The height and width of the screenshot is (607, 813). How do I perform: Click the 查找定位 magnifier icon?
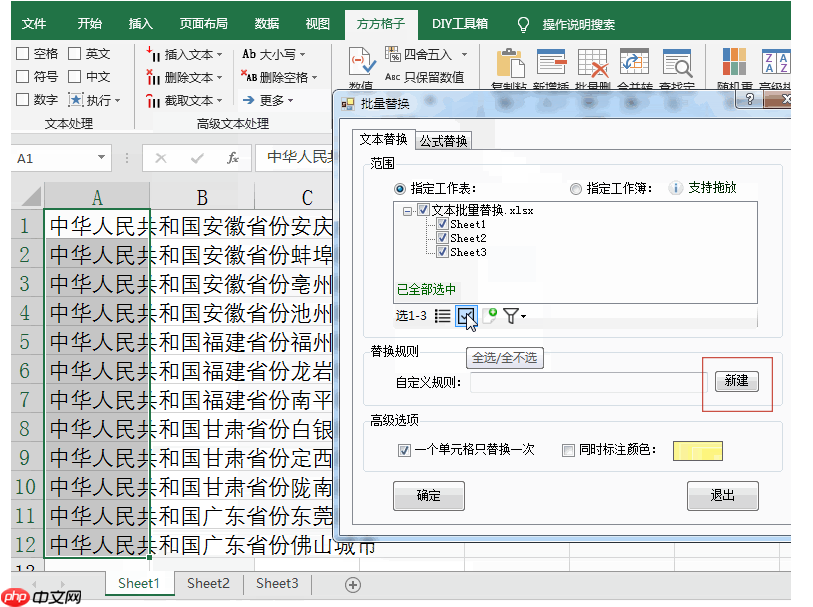[677, 63]
